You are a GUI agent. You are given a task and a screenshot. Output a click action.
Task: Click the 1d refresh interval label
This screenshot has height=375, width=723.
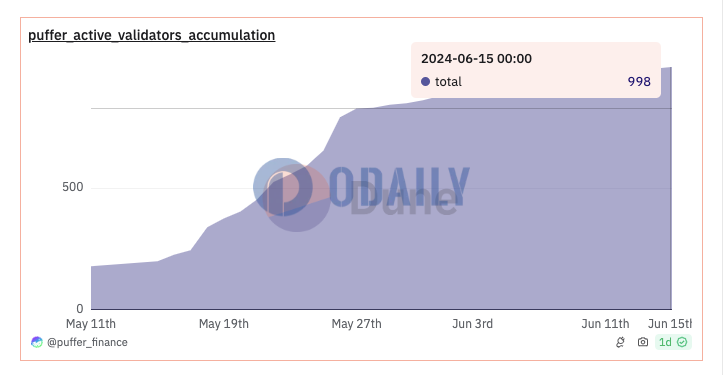665,342
